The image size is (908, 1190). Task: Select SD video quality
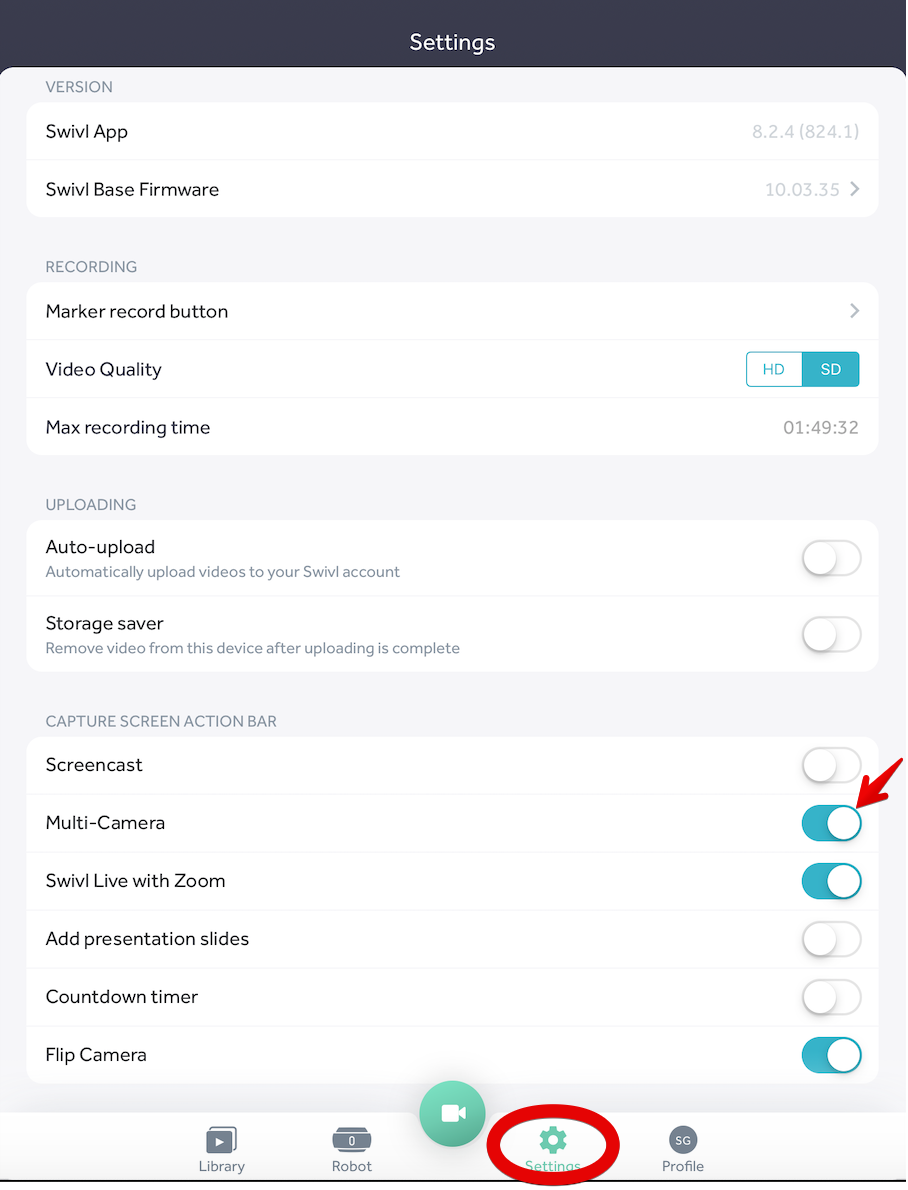[x=830, y=369]
